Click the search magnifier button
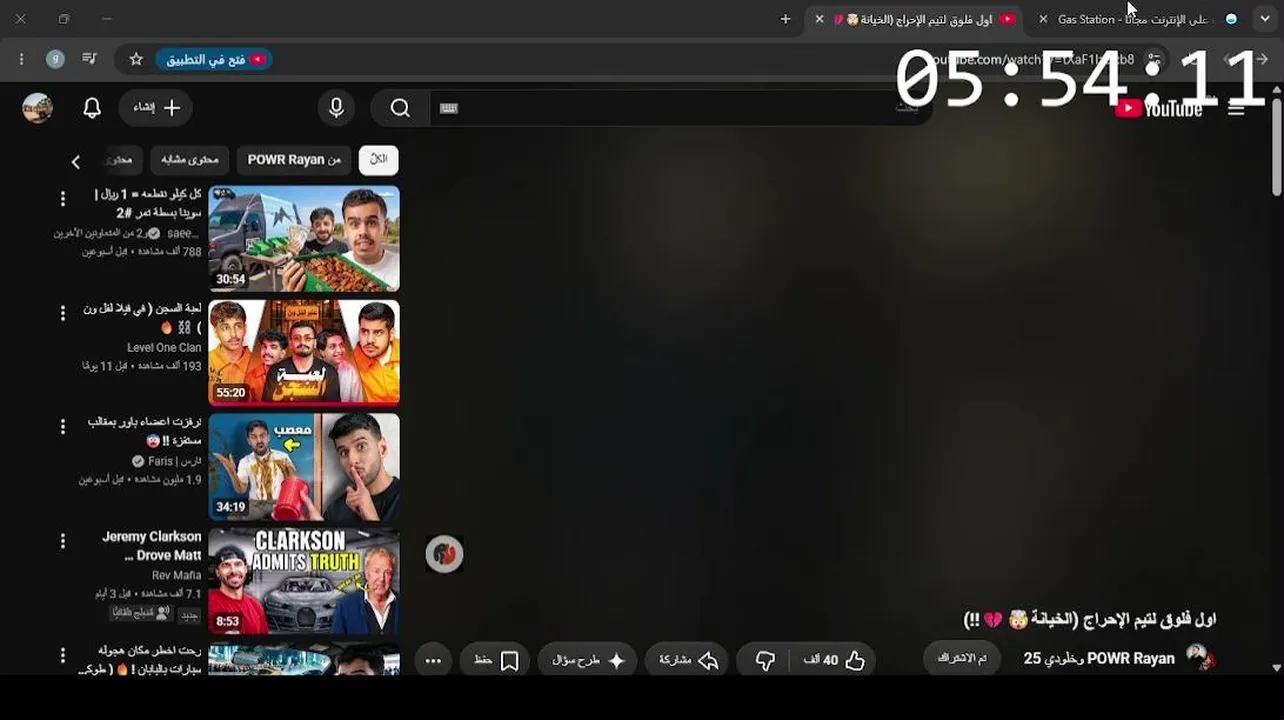 [x=400, y=108]
